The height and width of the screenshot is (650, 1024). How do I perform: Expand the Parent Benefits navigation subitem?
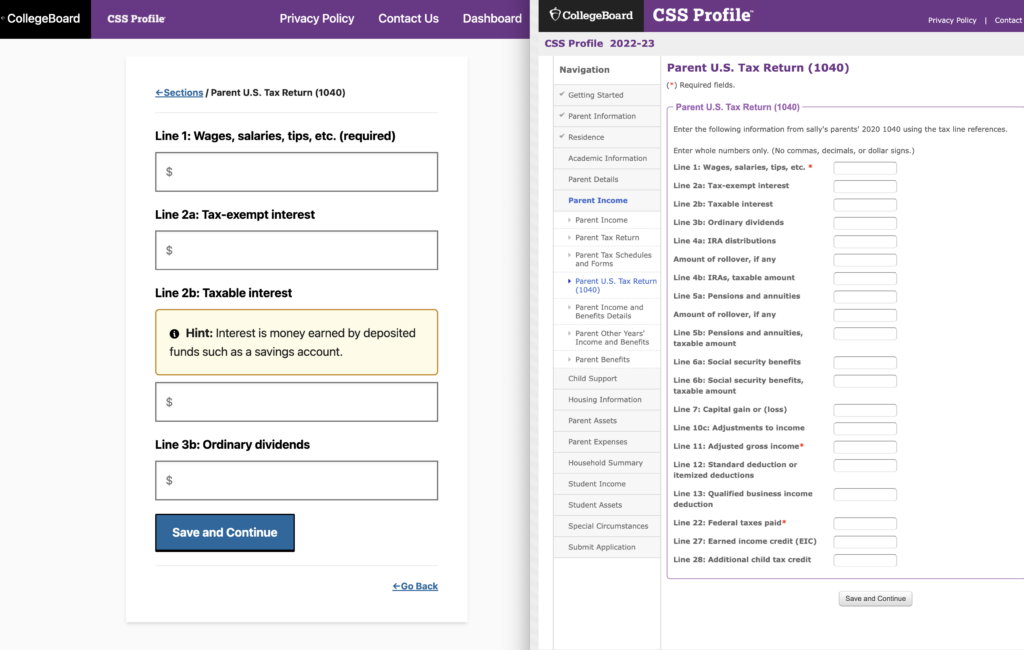[602, 359]
